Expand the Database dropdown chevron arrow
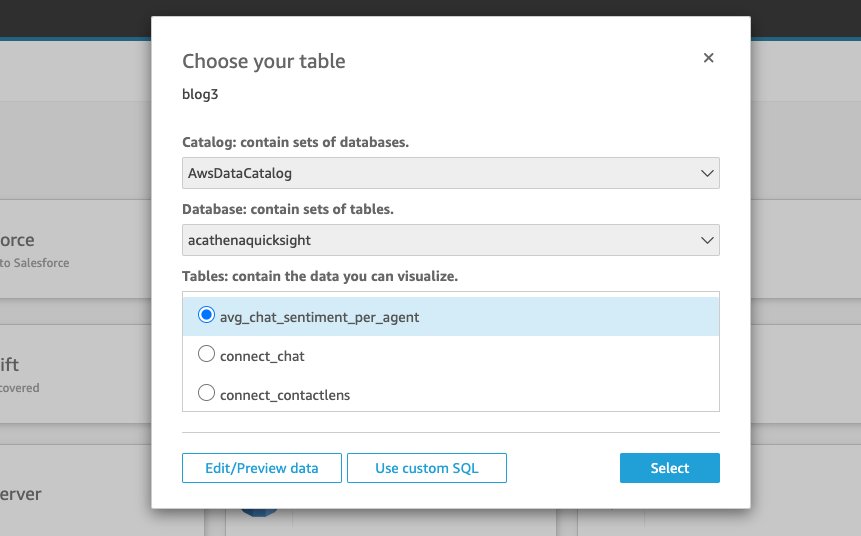Screen dimensions: 861x536 point(708,240)
